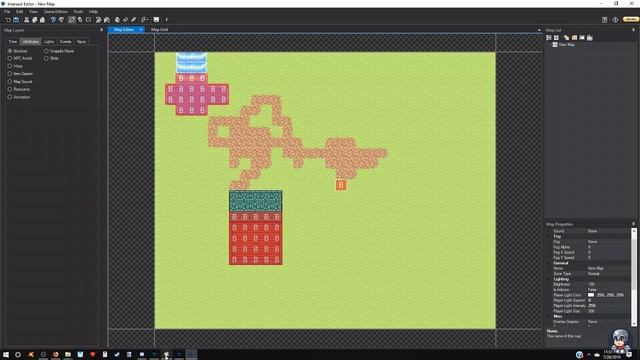Viewport: 640px width, 360px height.
Task: Run the client with play icon
Action: tap(167, 20)
